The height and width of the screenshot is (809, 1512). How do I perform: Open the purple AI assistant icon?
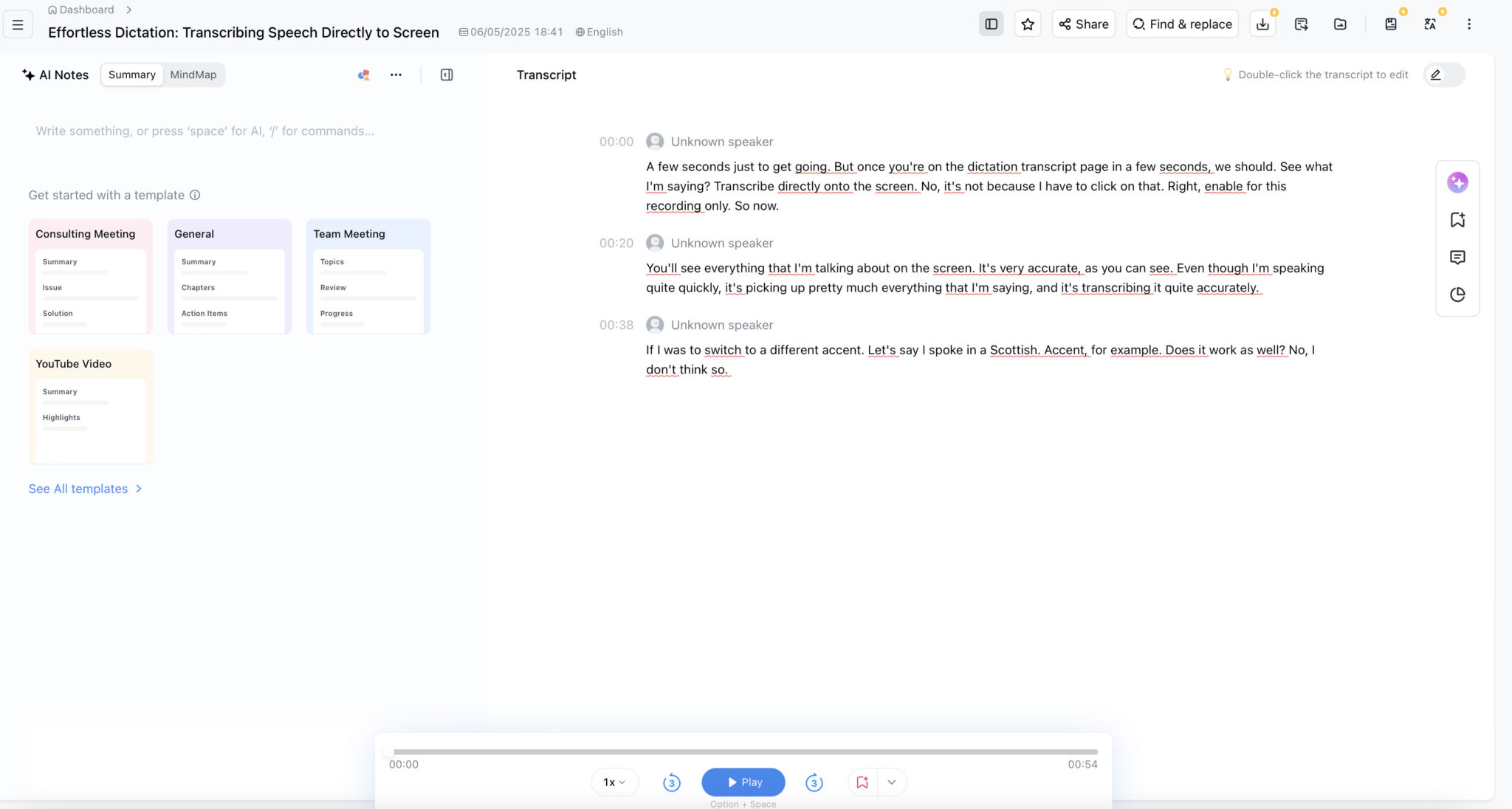pyautogui.click(x=1457, y=182)
